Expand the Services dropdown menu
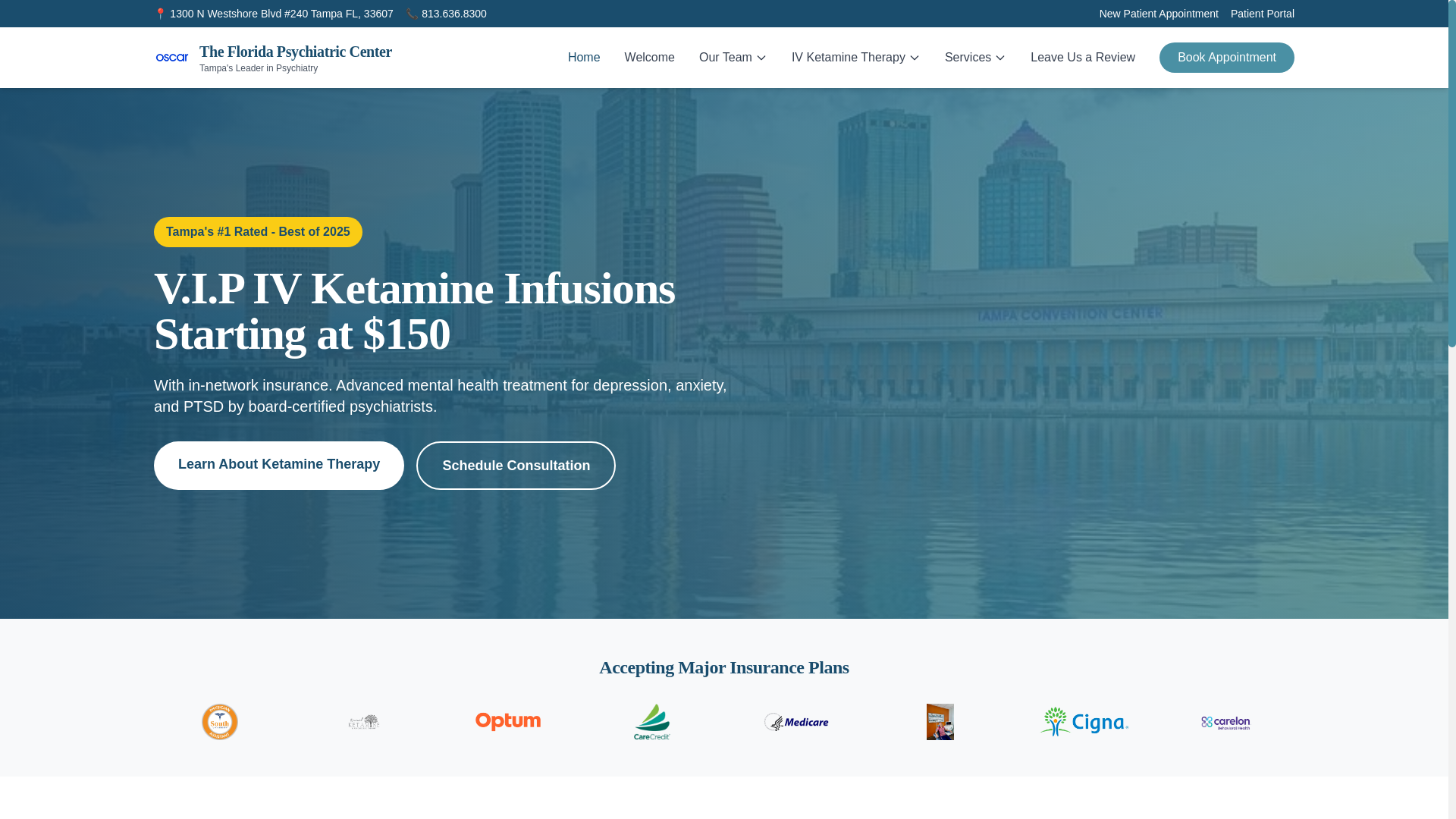Screen dimensions: 1456x819 pos(975,58)
